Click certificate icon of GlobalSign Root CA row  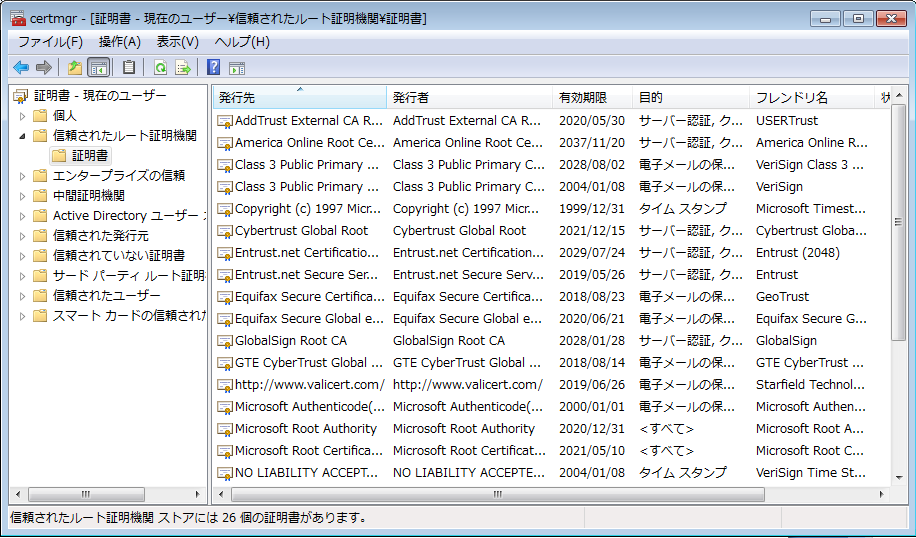pos(225,341)
